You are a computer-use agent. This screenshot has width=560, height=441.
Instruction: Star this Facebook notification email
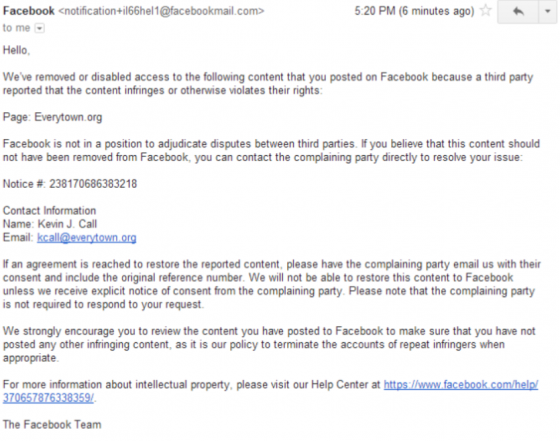(x=485, y=10)
